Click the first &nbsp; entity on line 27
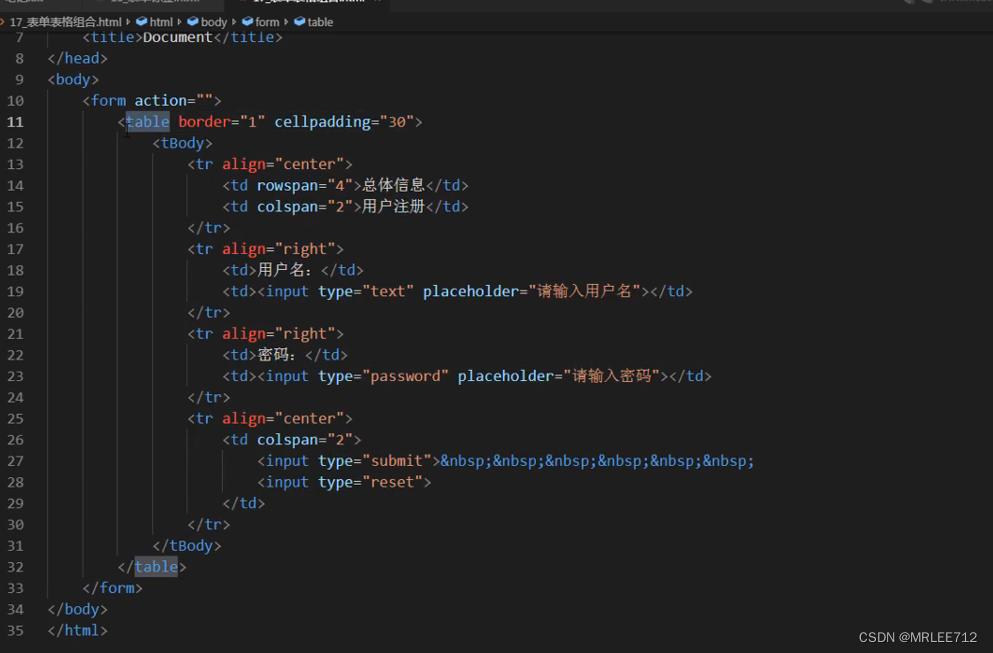This screenshot has width=993, height=653. pos(466,461)
